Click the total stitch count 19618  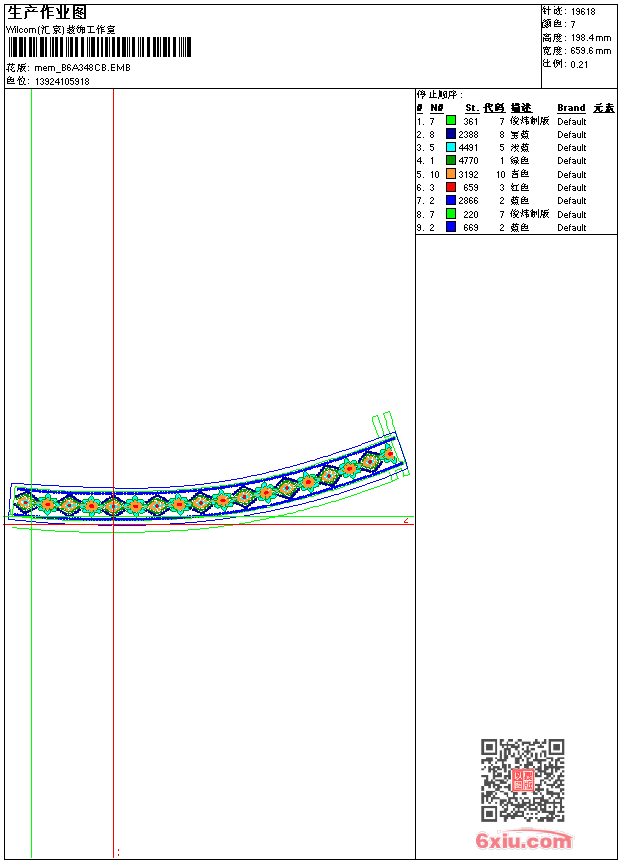[583, 12]
